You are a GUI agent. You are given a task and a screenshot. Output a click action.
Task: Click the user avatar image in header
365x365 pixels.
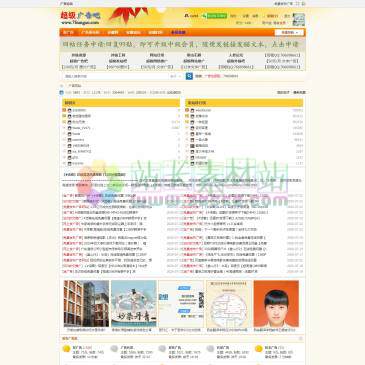(x=298, y=20)
